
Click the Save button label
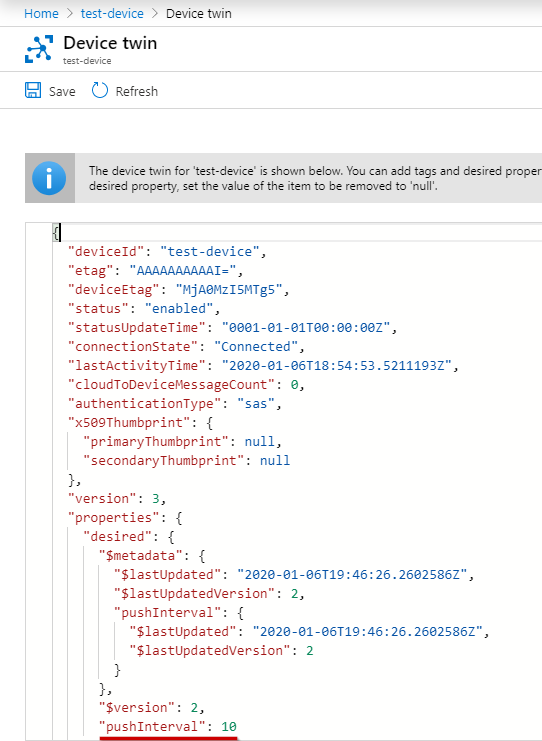point(62,91)
